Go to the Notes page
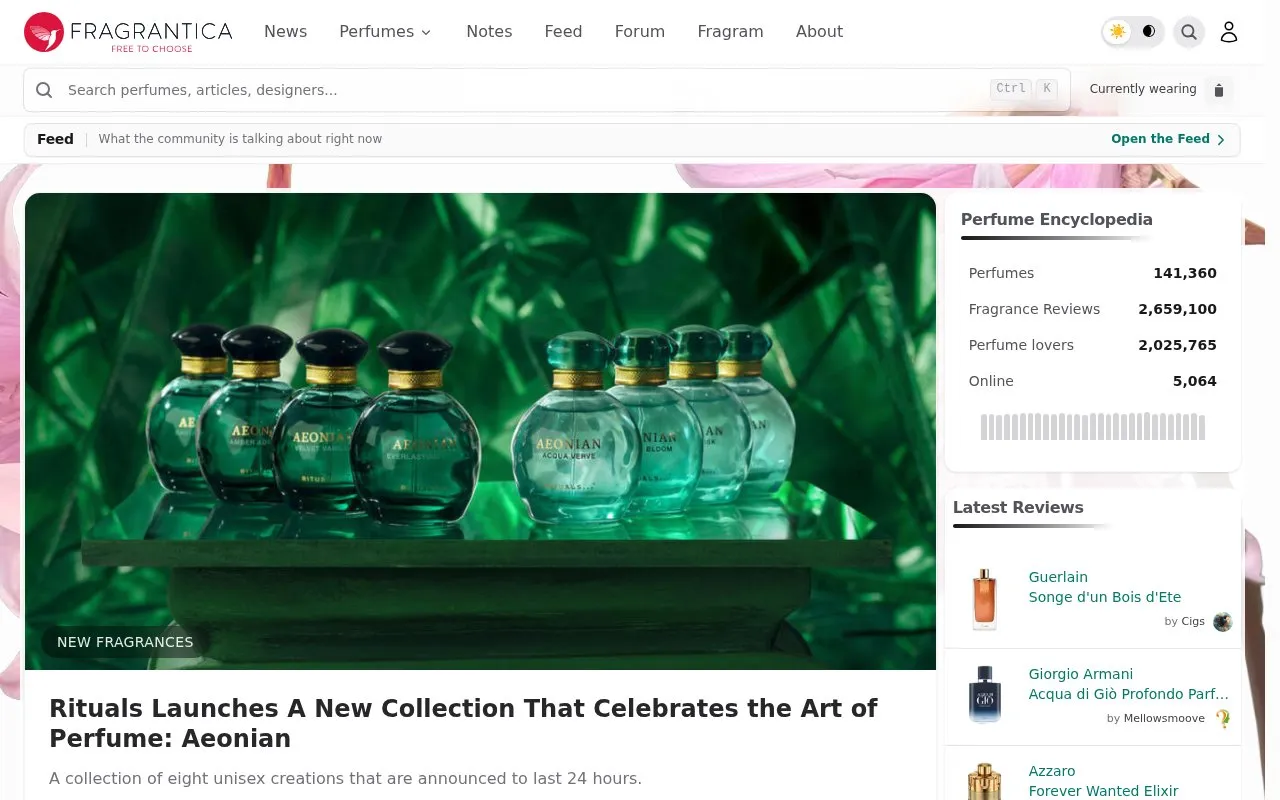 489,32
